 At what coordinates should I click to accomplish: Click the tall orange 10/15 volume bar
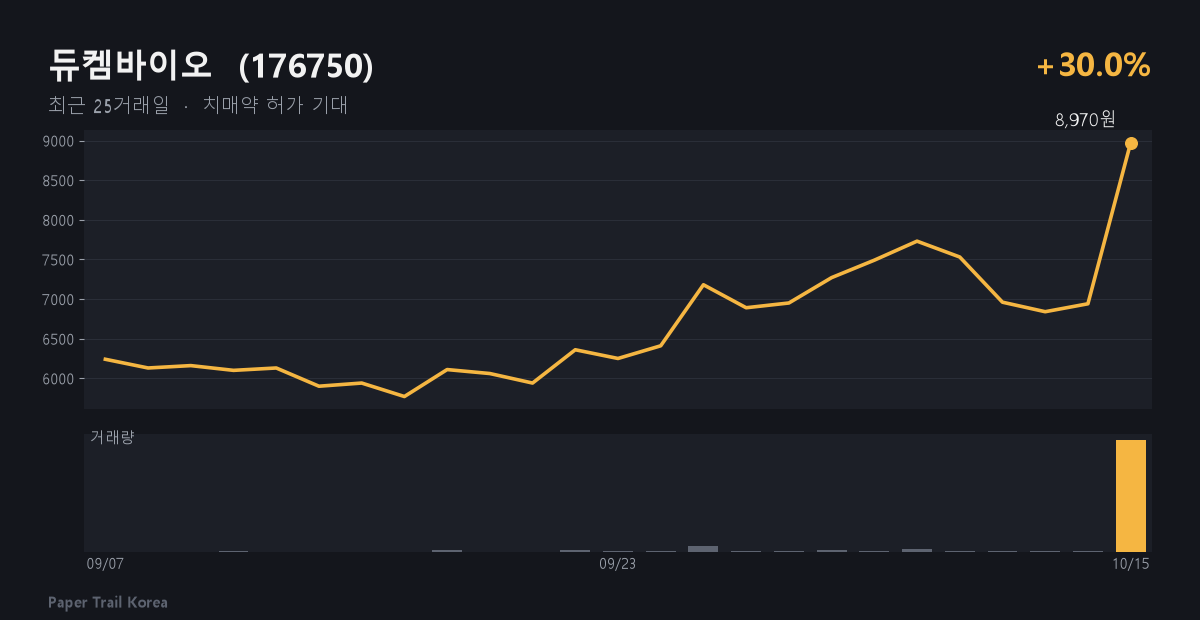tap(1131, 496)
